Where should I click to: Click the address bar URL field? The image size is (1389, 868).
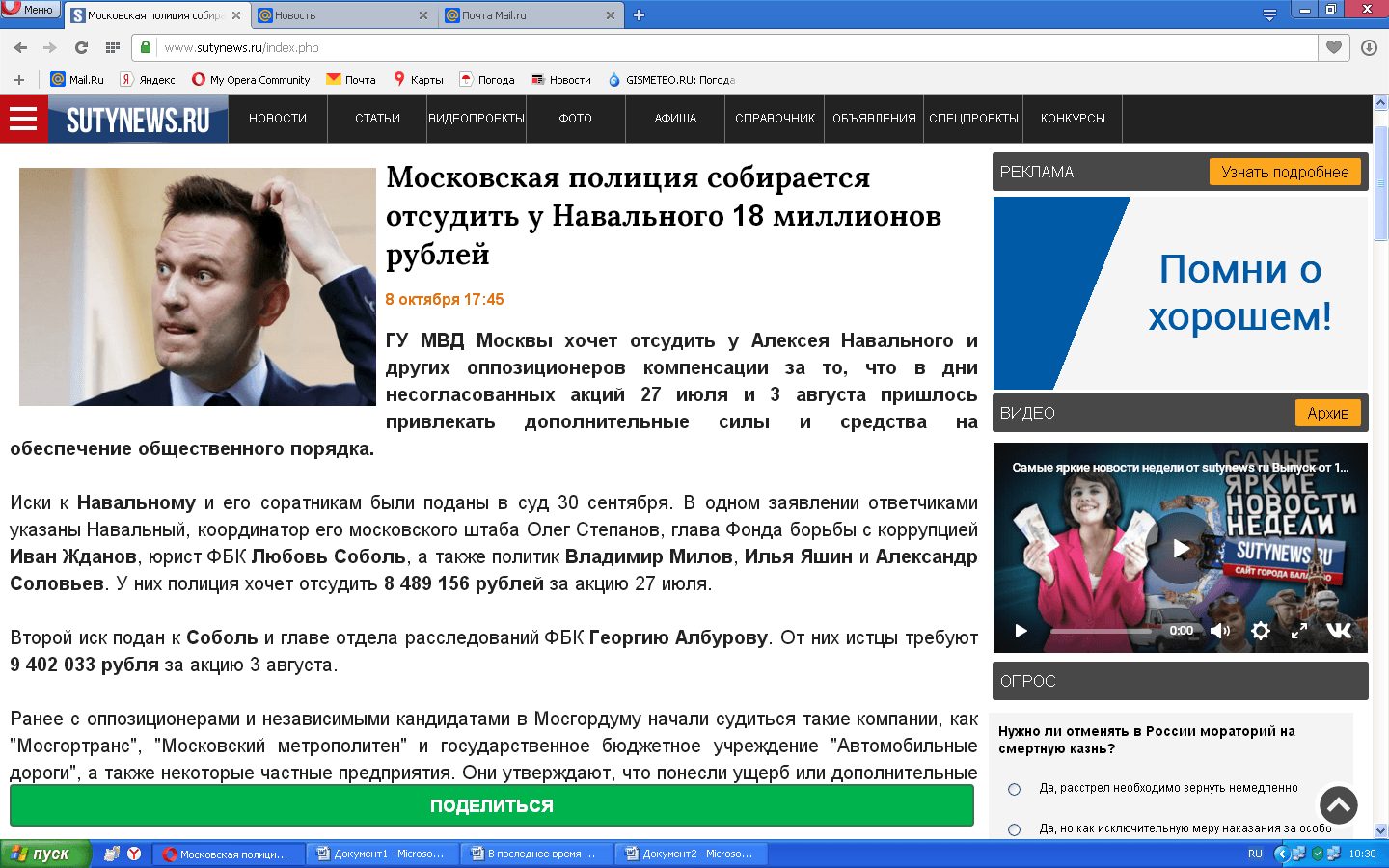click(733, 47)
